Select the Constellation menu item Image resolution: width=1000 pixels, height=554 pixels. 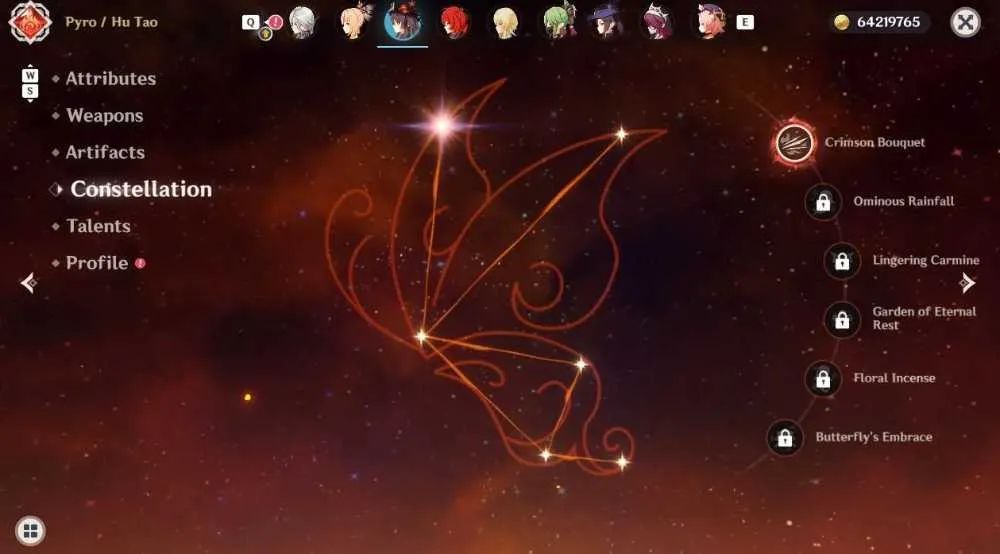(x=141, y=189)
